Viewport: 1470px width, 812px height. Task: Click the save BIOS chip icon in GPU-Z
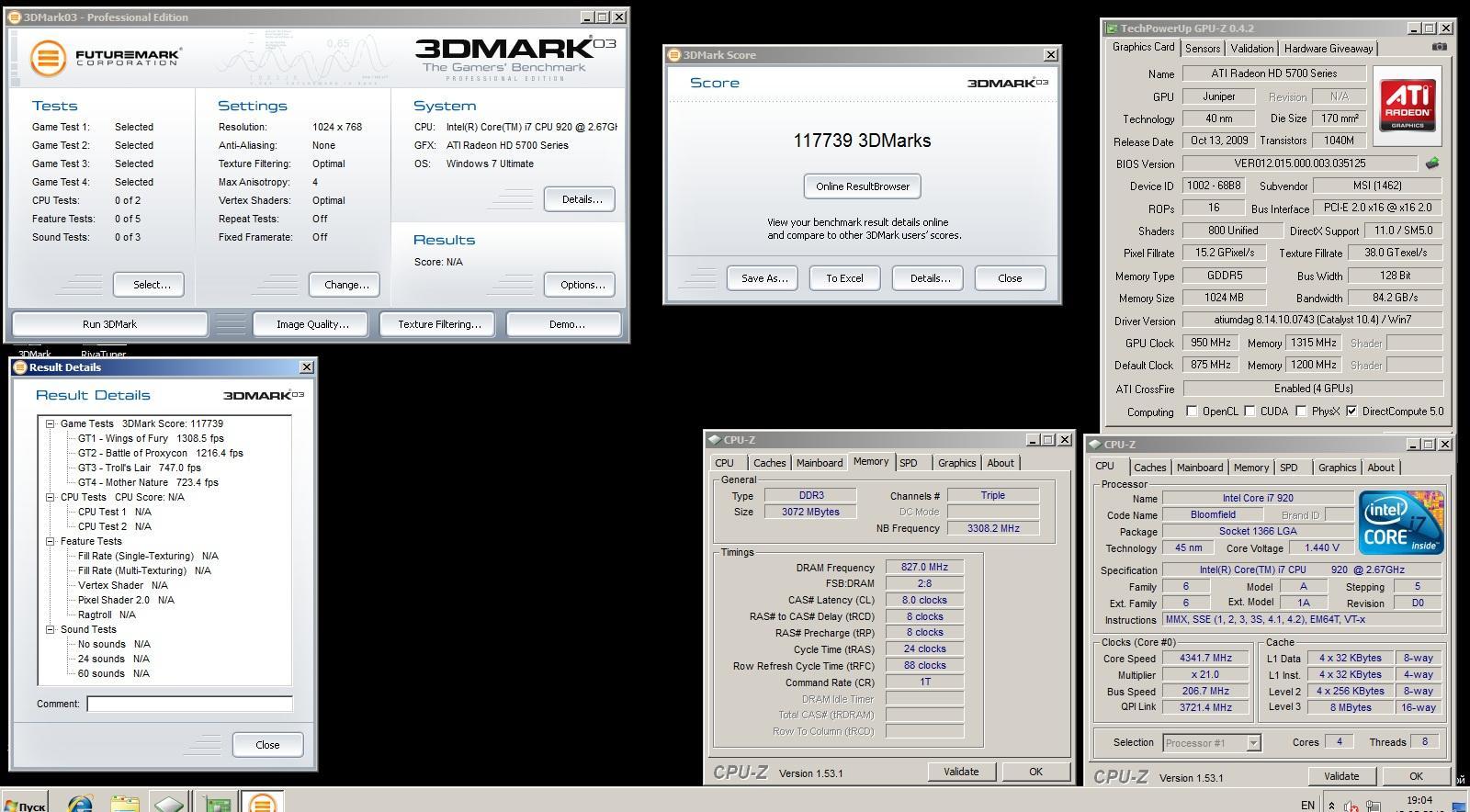click(x=1431, y=164)
